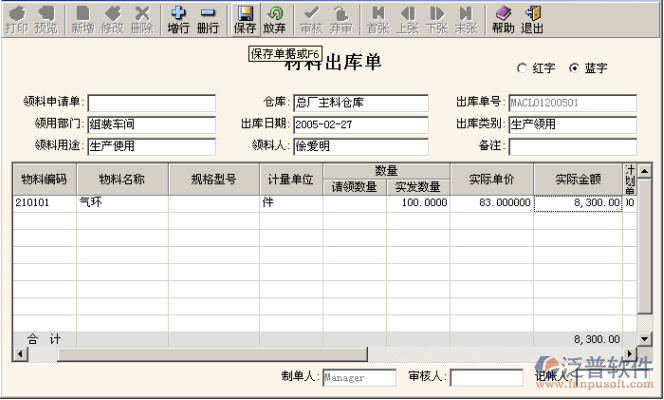Open 帮助 (Help) book icon

click(503, 18)
